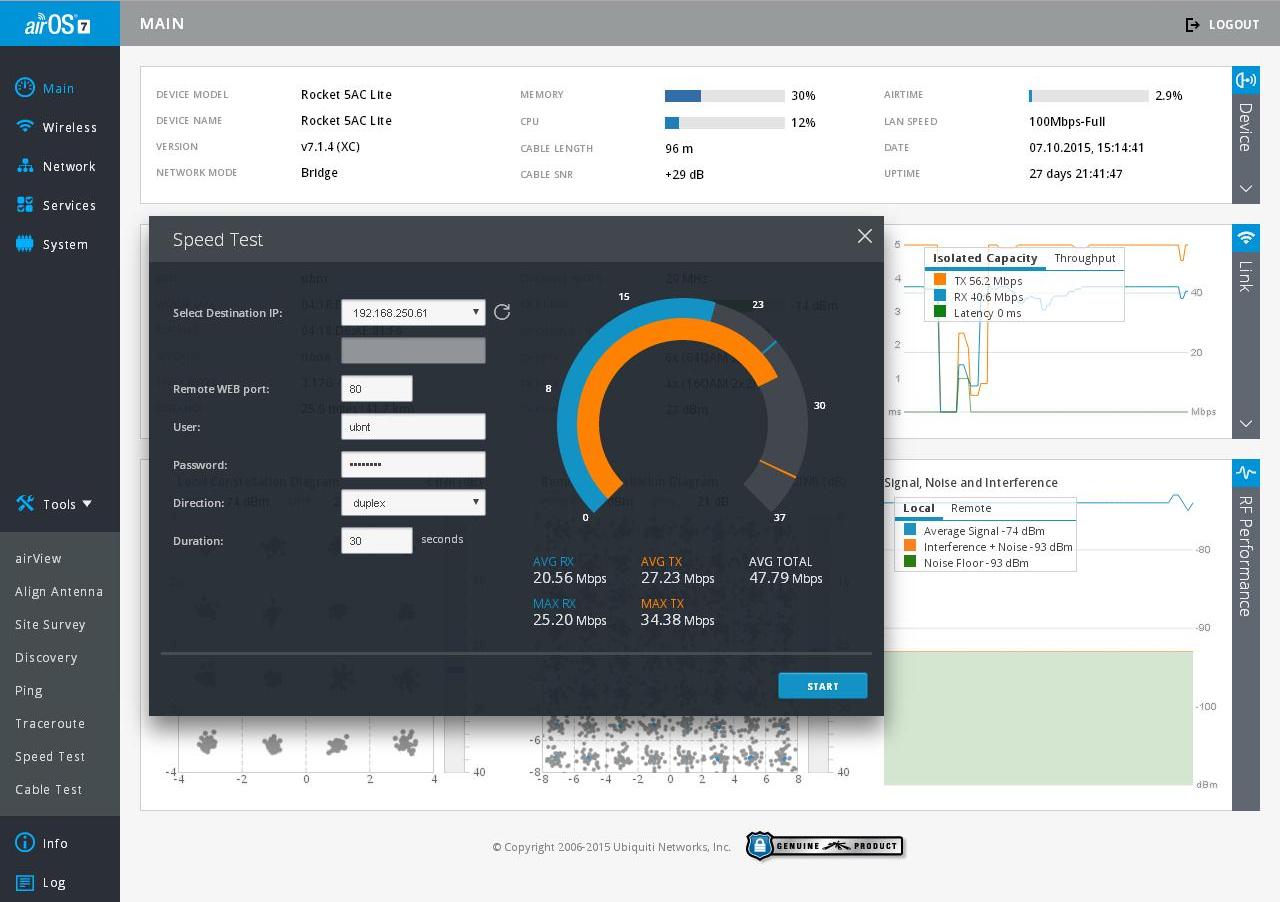
Task: Click the orange Interference + Noise swatch
Action: [910, 546]
